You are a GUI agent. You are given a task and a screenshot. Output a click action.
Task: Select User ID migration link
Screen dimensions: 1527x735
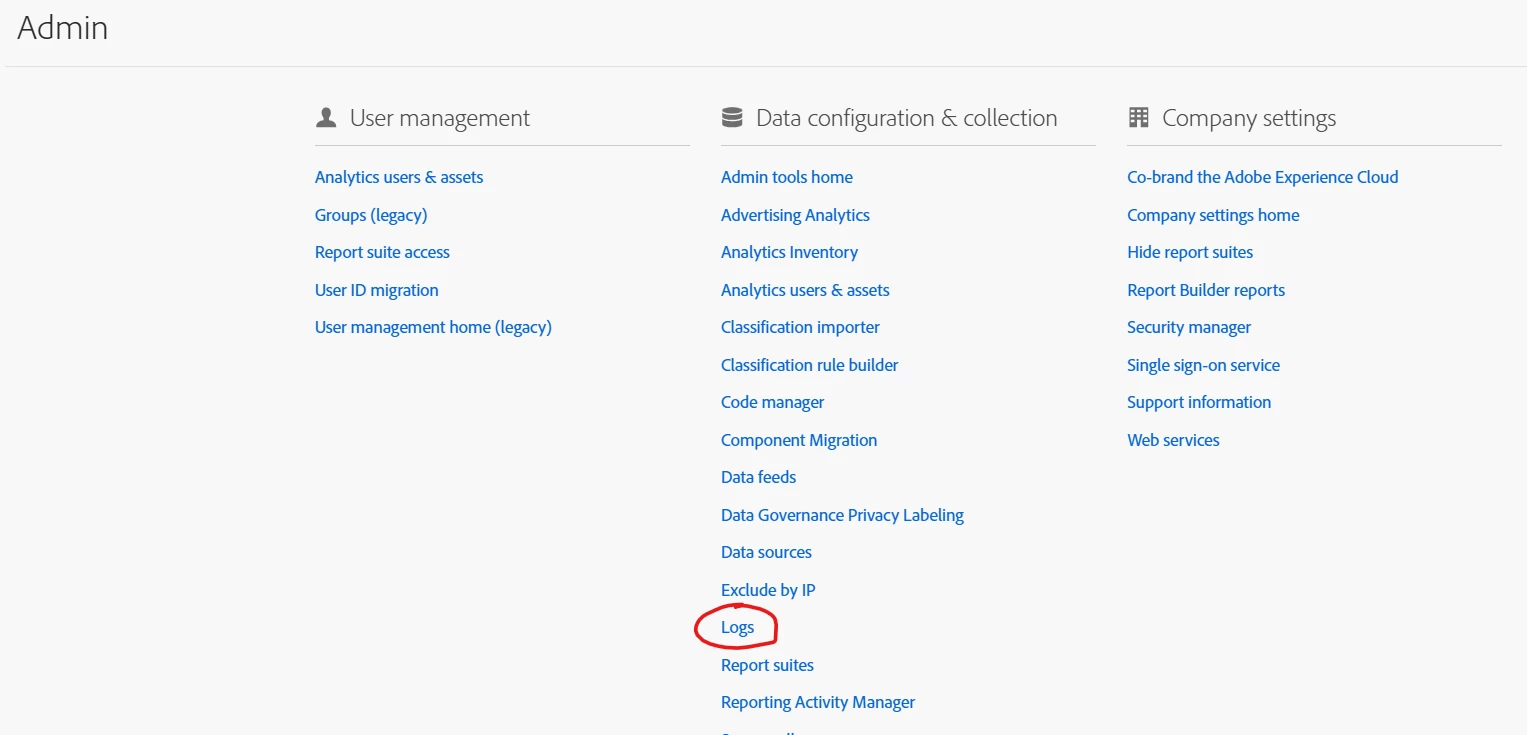point(376,290)
